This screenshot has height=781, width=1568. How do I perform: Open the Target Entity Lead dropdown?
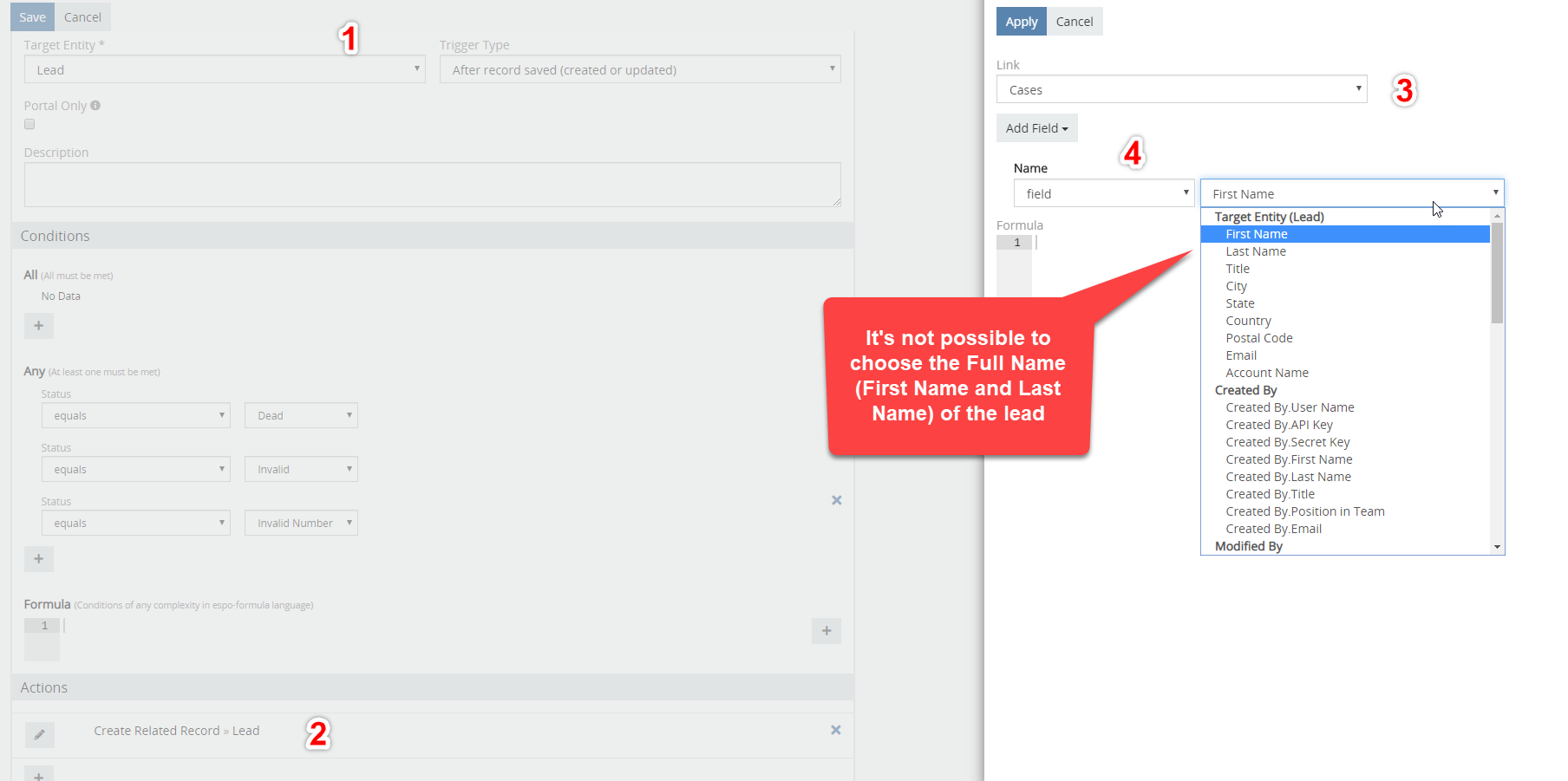point(225,69)
